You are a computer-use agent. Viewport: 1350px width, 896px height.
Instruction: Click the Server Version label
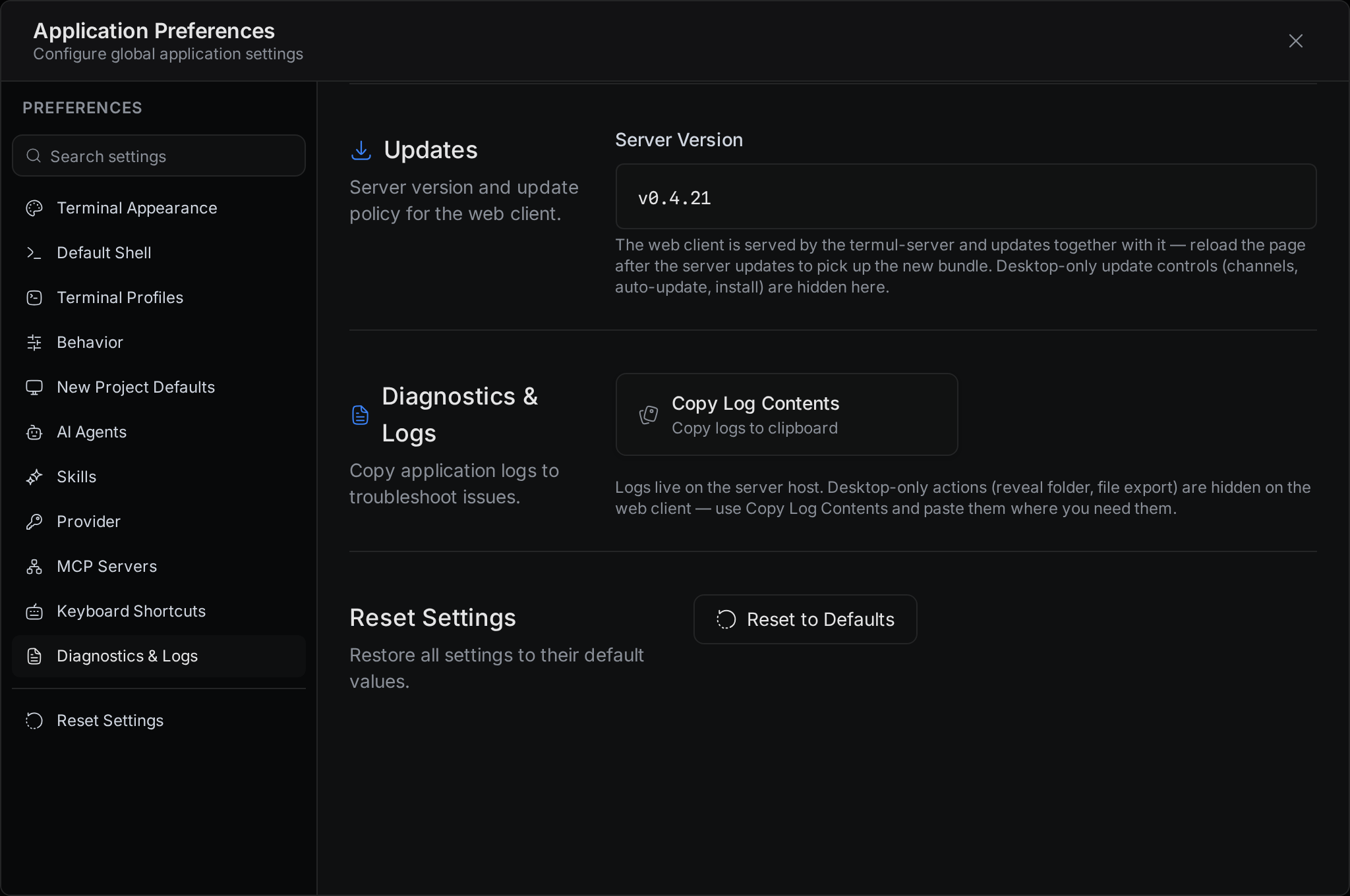pyautogui.click(x=679, y=140)
